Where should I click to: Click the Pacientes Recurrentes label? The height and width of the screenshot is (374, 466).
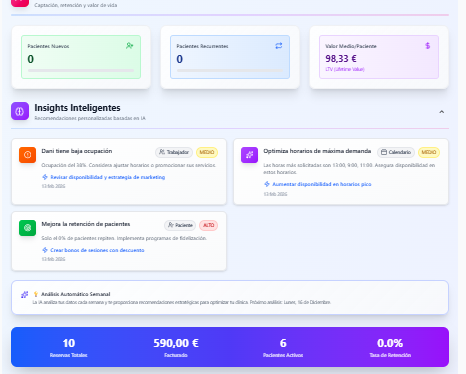202,46
